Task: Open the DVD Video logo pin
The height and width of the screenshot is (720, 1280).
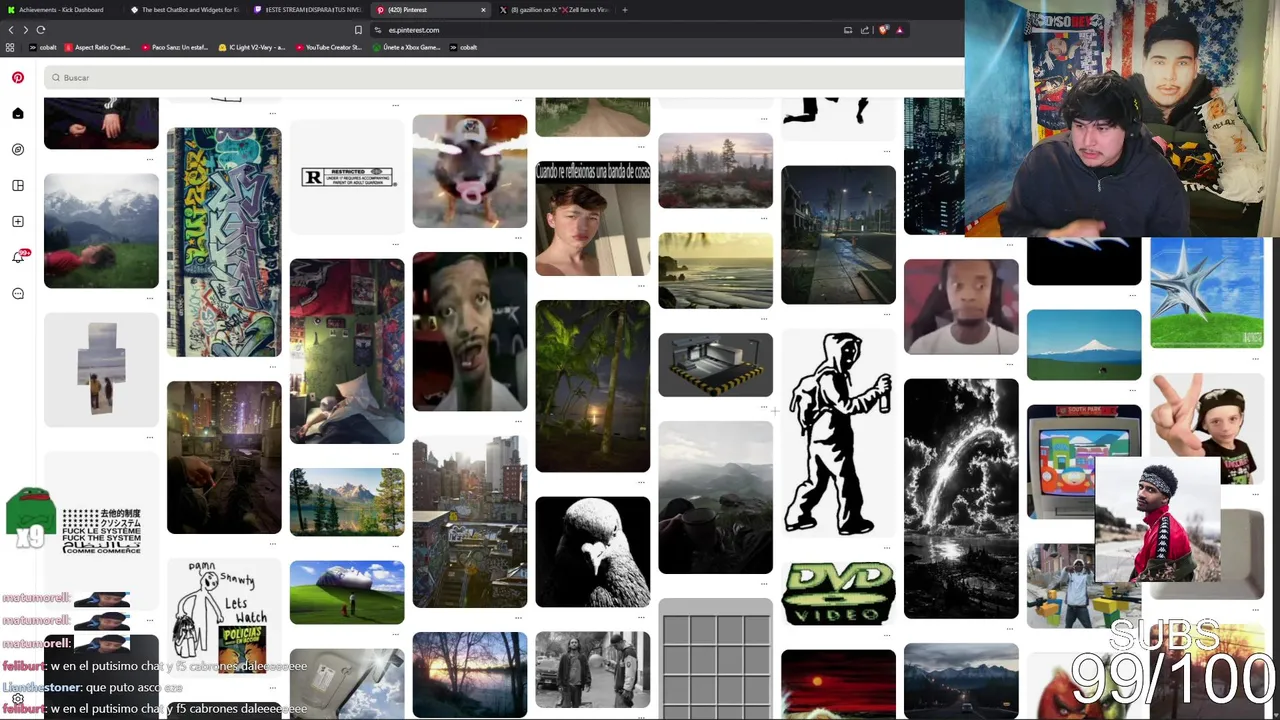Action: coord(838,594)
